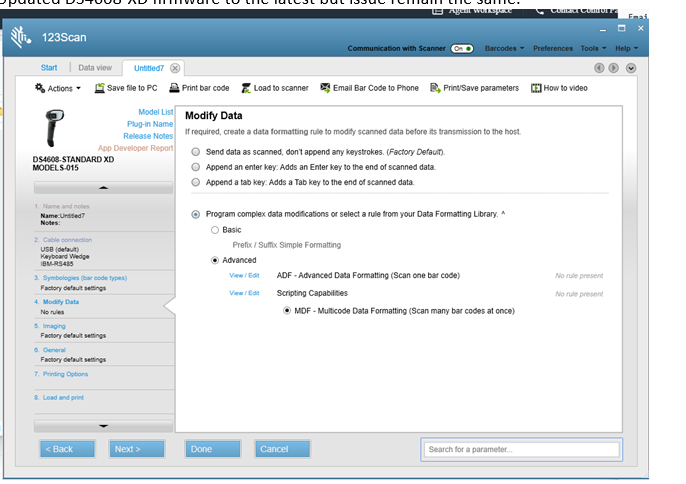
Task: Choose the Advanced formatting radio button
Action: click(x=215, y=260)
